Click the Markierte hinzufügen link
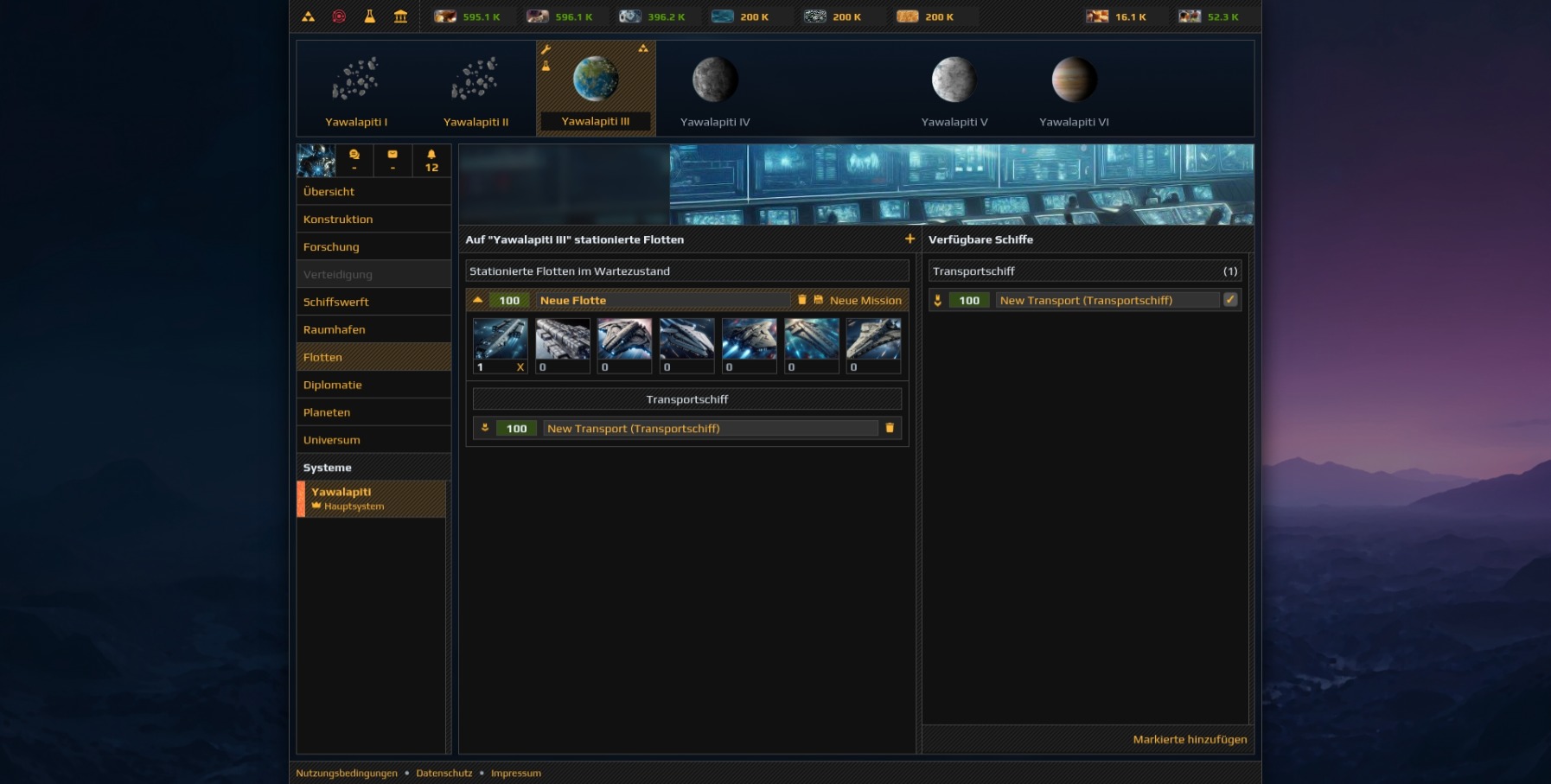Image resolution: width=1551 pixels, height=784 pixels. tap(1190, 739)
